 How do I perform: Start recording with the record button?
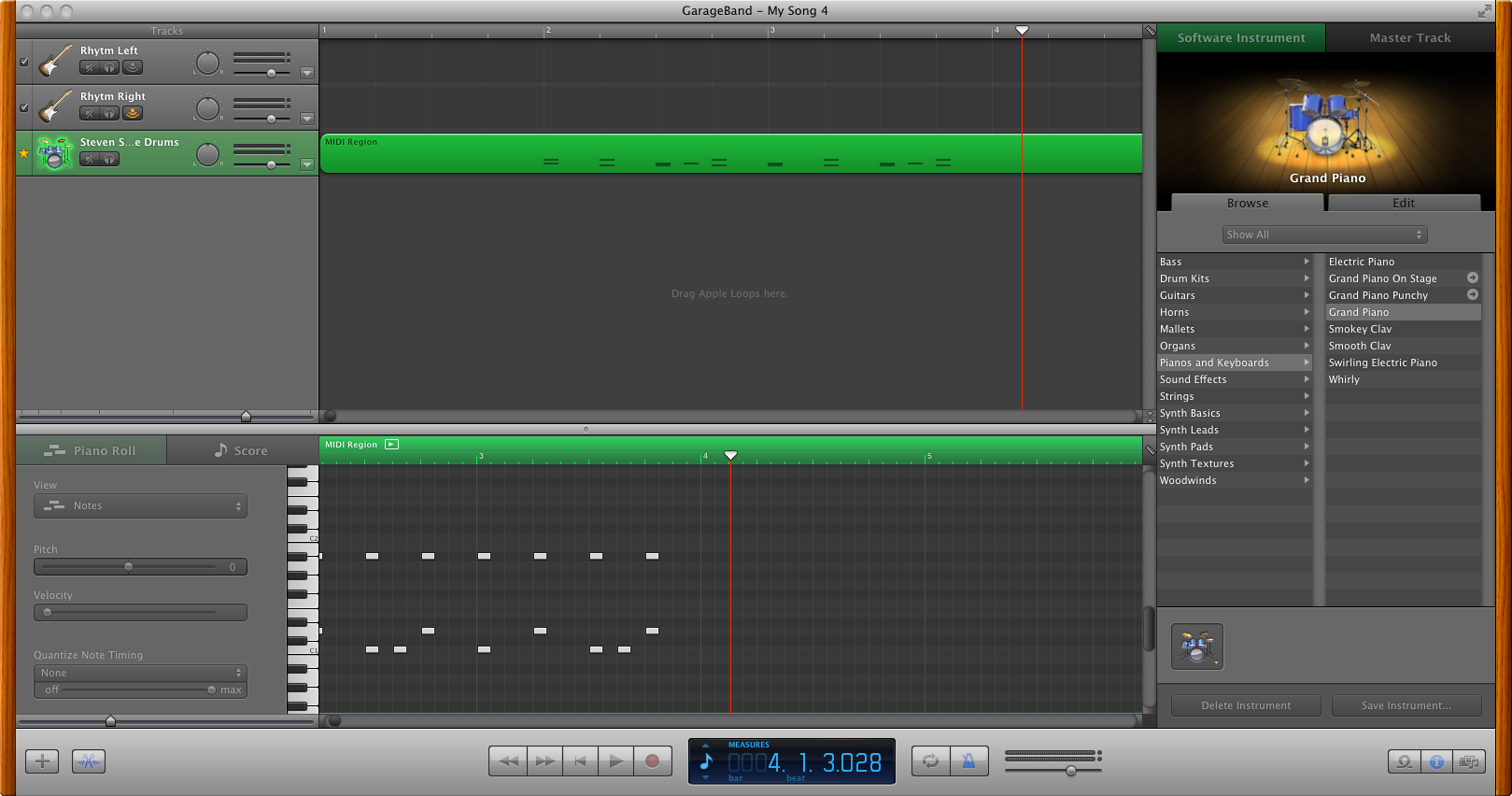[x=653, y=760]
